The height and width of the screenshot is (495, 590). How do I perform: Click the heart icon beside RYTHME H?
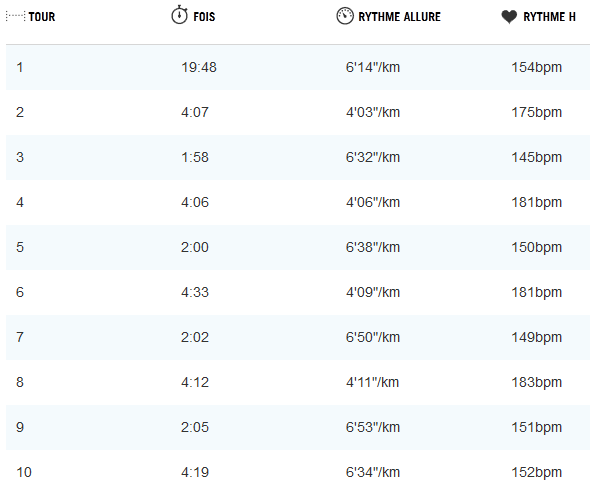coord(509,17)
